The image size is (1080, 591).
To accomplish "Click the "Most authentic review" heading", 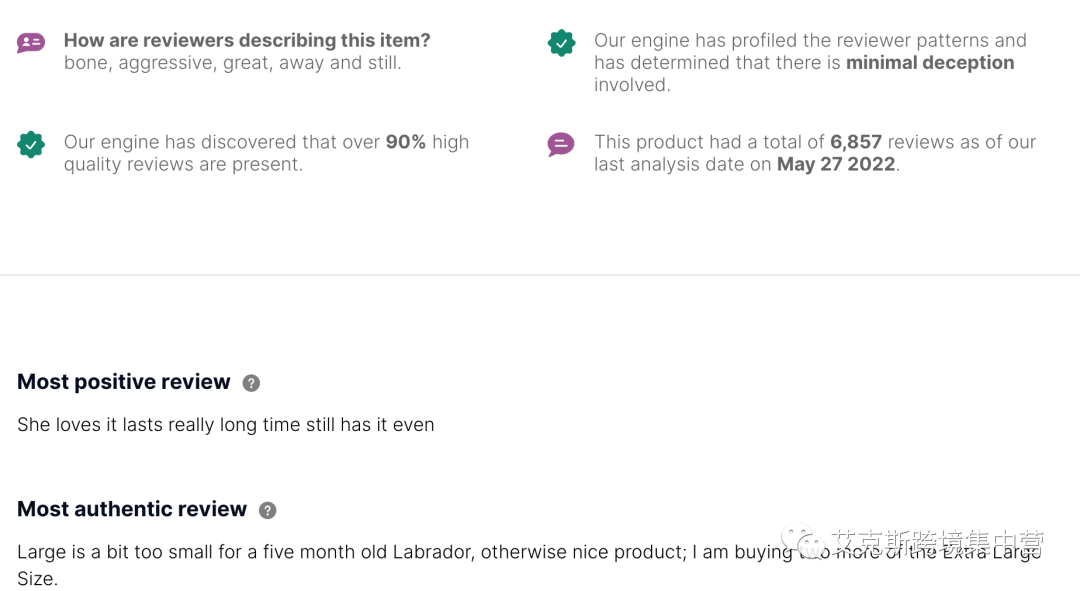I will tap(132, 509).
